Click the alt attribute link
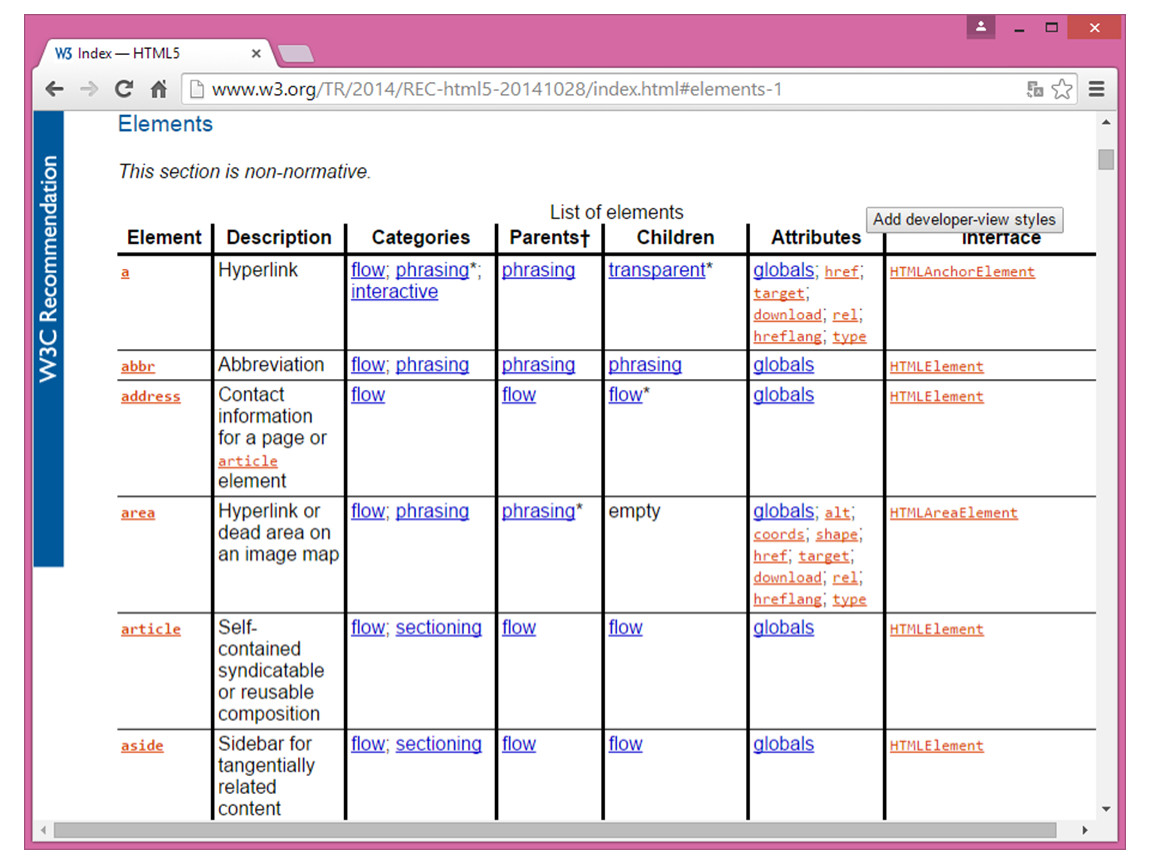This screenshot has height=864, width=1150. (837, 513)
